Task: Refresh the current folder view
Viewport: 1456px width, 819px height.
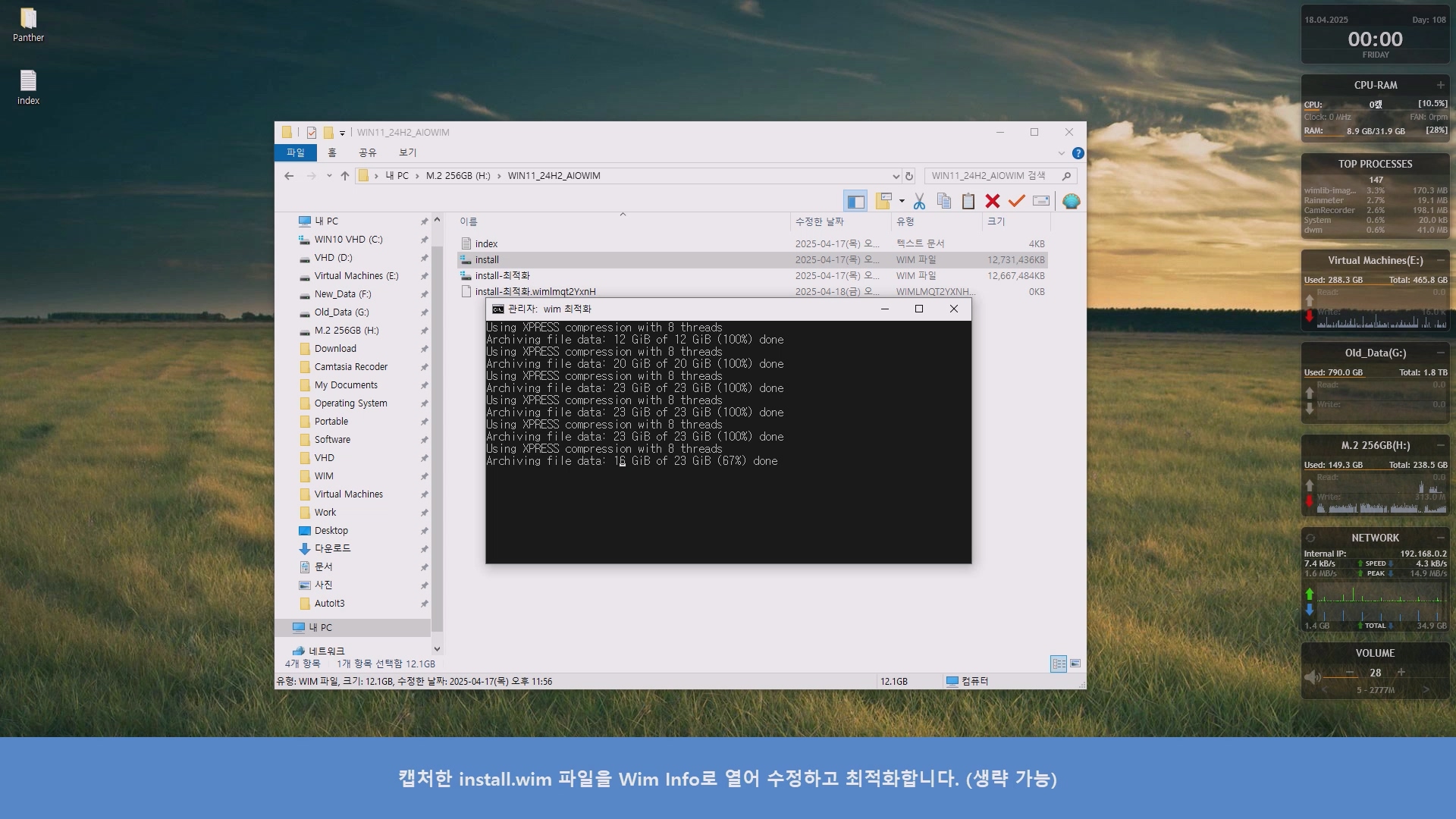Action: [909, 176]
